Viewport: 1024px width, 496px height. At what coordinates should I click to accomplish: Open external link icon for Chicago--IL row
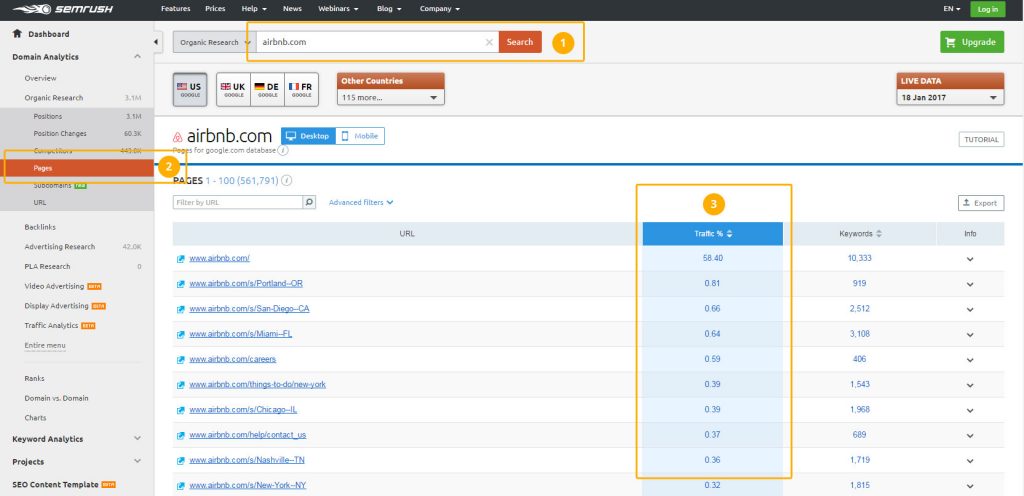[x=181, y=410]
